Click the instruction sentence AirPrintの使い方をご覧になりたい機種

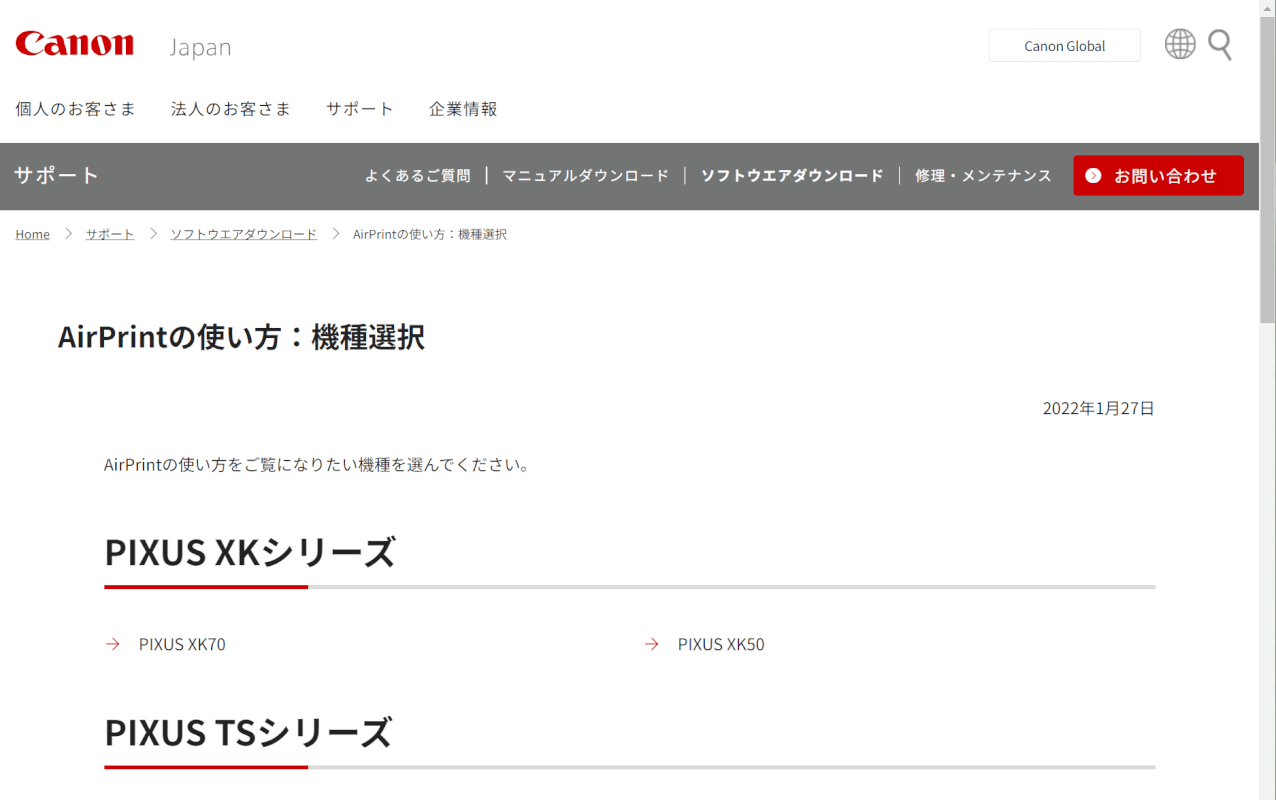click(x=317, y=465)
